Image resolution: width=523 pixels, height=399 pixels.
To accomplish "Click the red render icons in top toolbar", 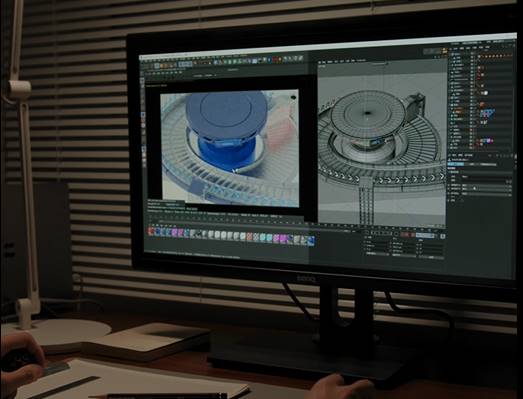I will point(276,59).
